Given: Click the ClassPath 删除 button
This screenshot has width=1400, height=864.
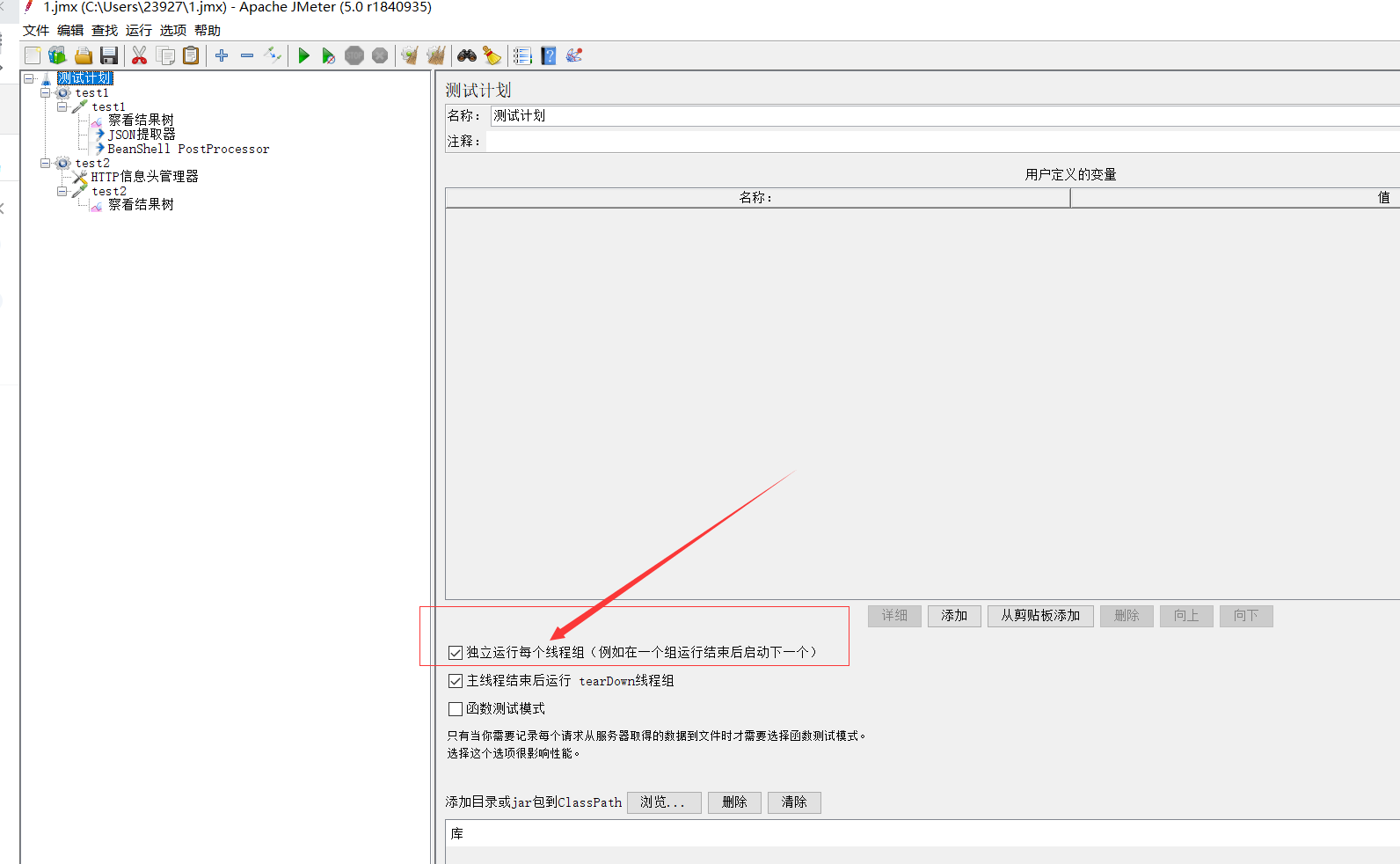Looking at the screenshot, I should pyautogui.click(x=734, y=802).
